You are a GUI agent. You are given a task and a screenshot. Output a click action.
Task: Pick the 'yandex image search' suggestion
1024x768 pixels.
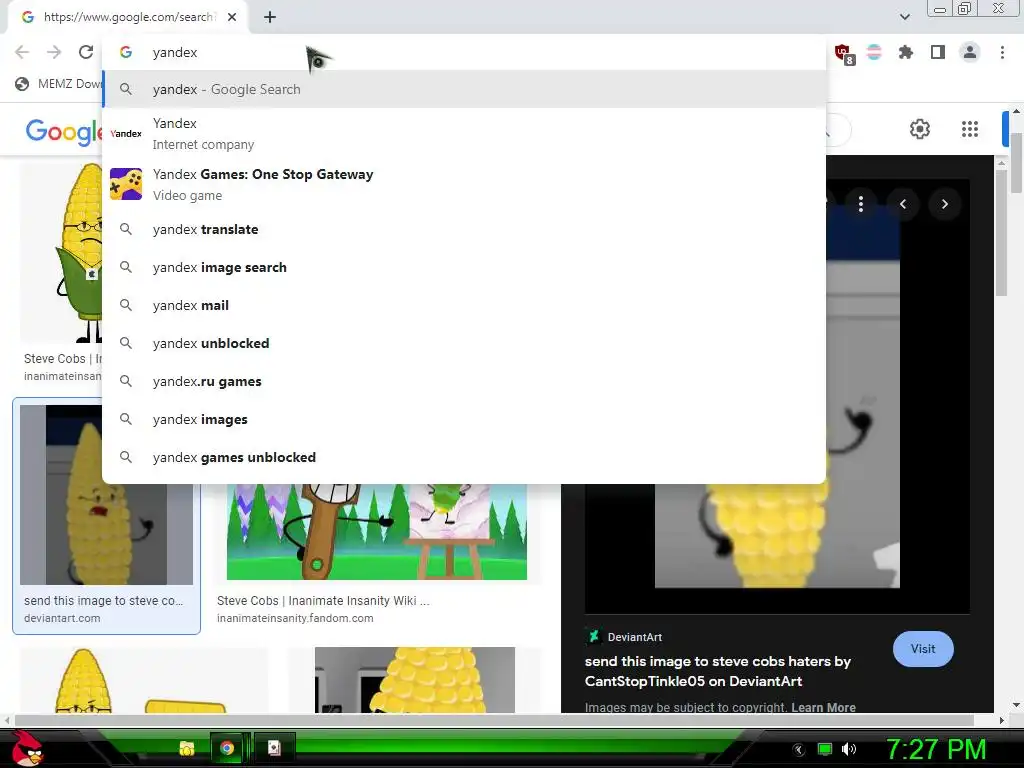pos(464,267)
